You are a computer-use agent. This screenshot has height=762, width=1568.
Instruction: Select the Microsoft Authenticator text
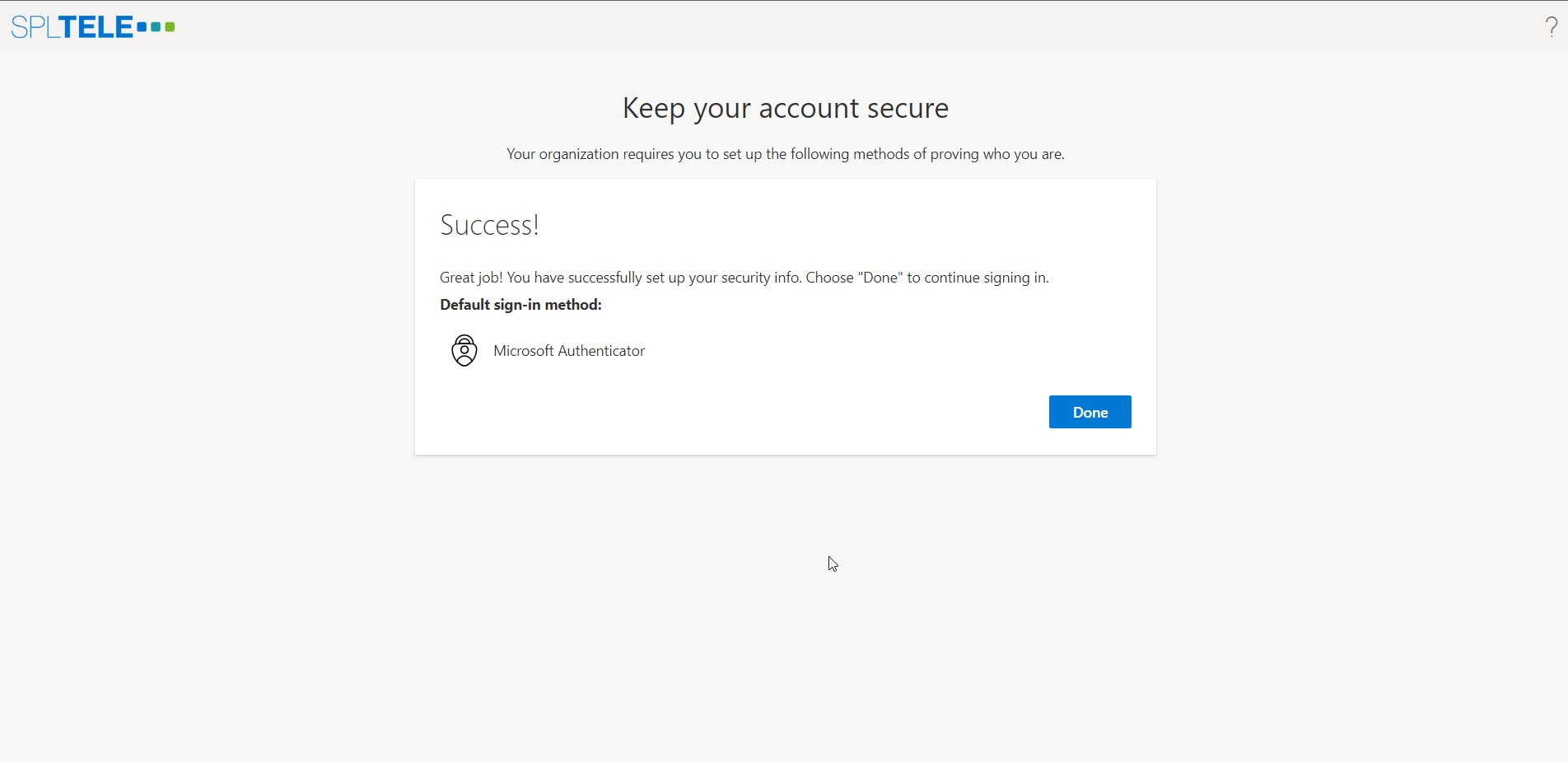(x=569, y=351)
